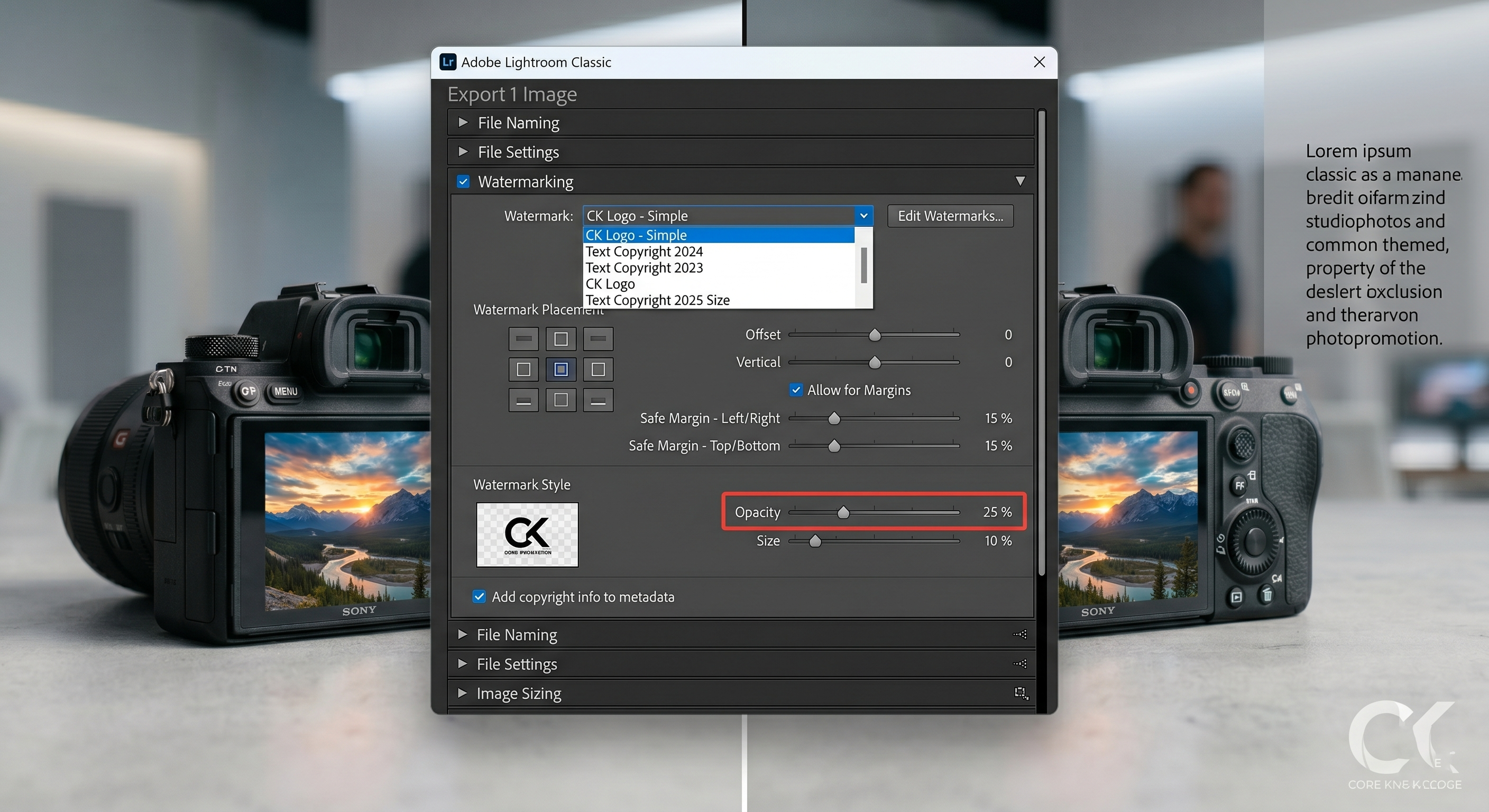1489x812 pixels.
Task: Choose Text Copyright 2025 Size from the list
Action: 719,300
